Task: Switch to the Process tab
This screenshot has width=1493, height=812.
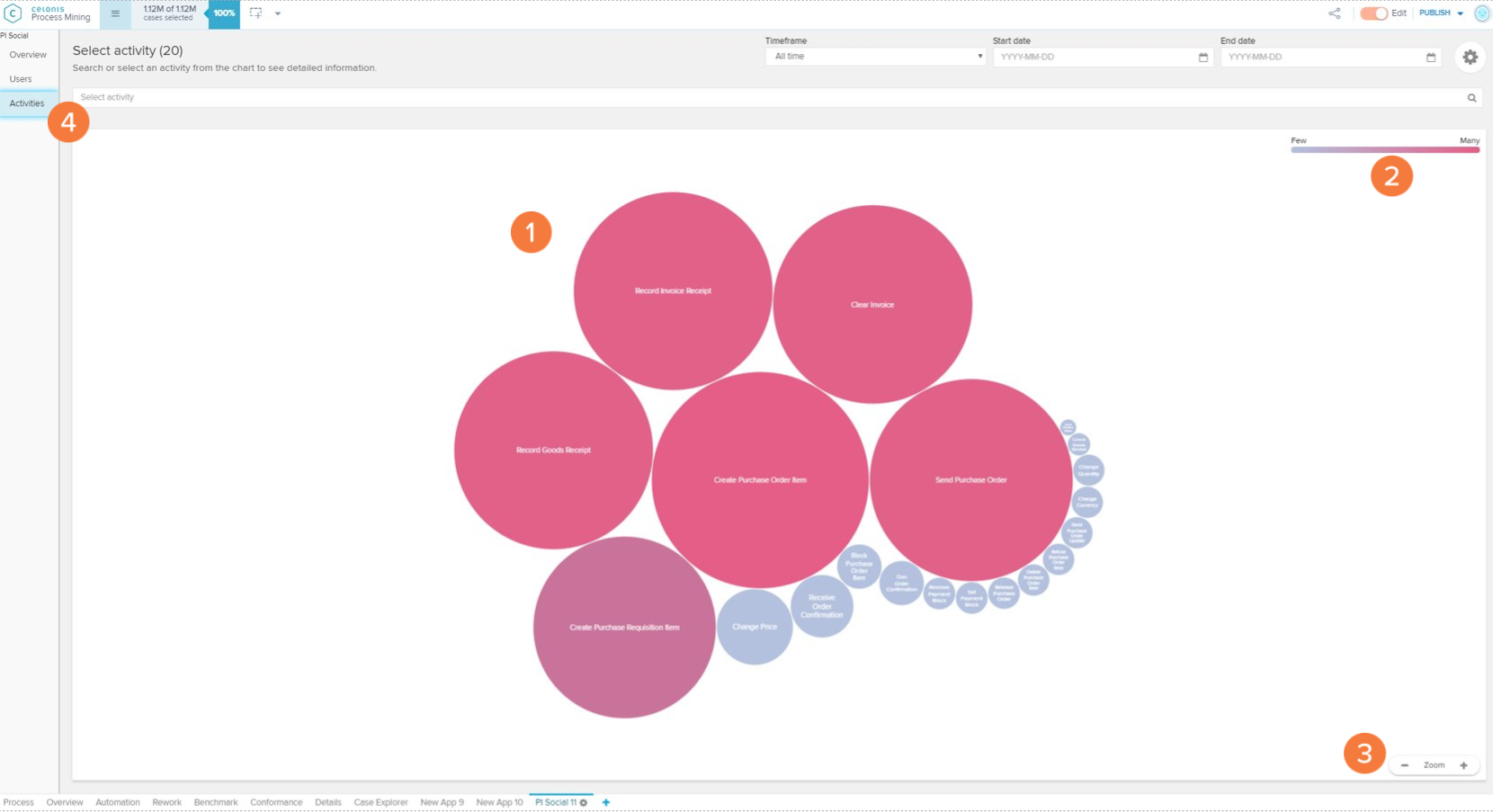Action: tap(18, 802)
